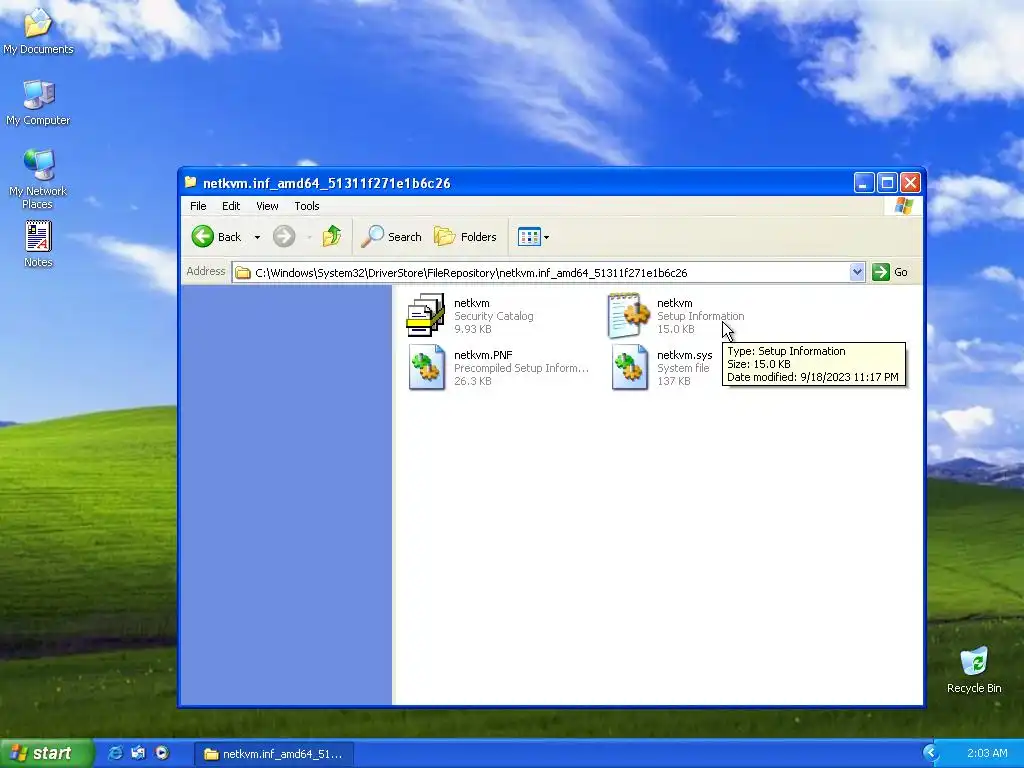Toggle the Folders pane button
This screenshot has width=1024, height=768.
coord(466,236)
